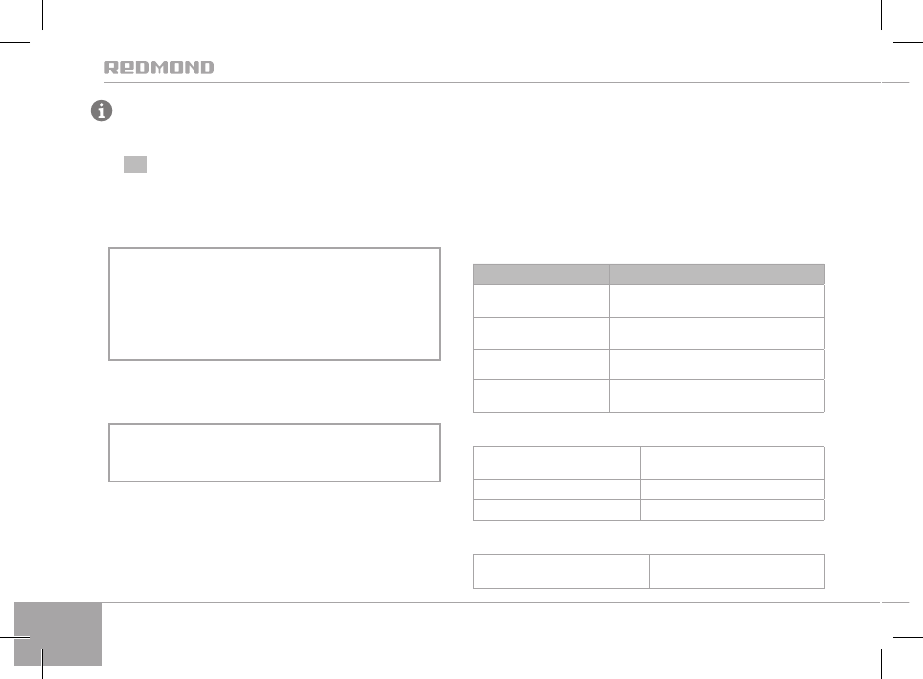The width and height of the screenshot is (923, 679).
Task: Click the gray header's left cell in the top table
Action: 541,272
